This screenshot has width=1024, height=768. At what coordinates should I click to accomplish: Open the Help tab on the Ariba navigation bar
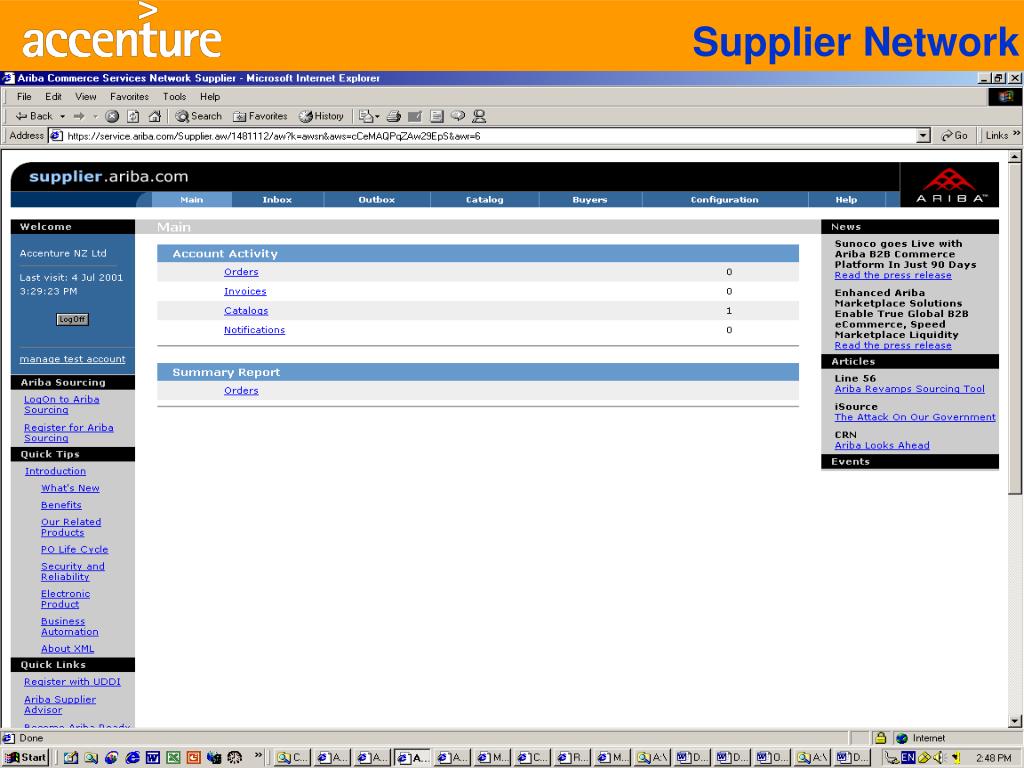click(846, 200)
